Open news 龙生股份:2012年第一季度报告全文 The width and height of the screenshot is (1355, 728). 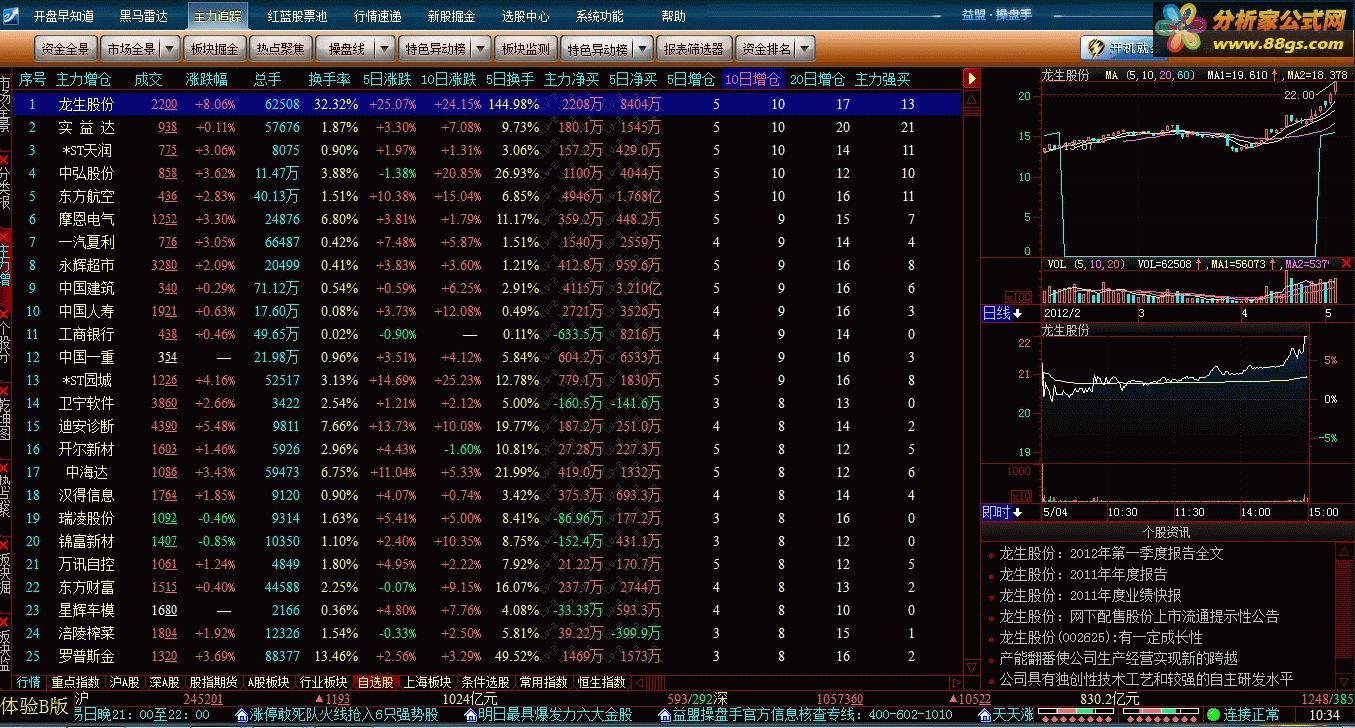(x=1111, y=553)
